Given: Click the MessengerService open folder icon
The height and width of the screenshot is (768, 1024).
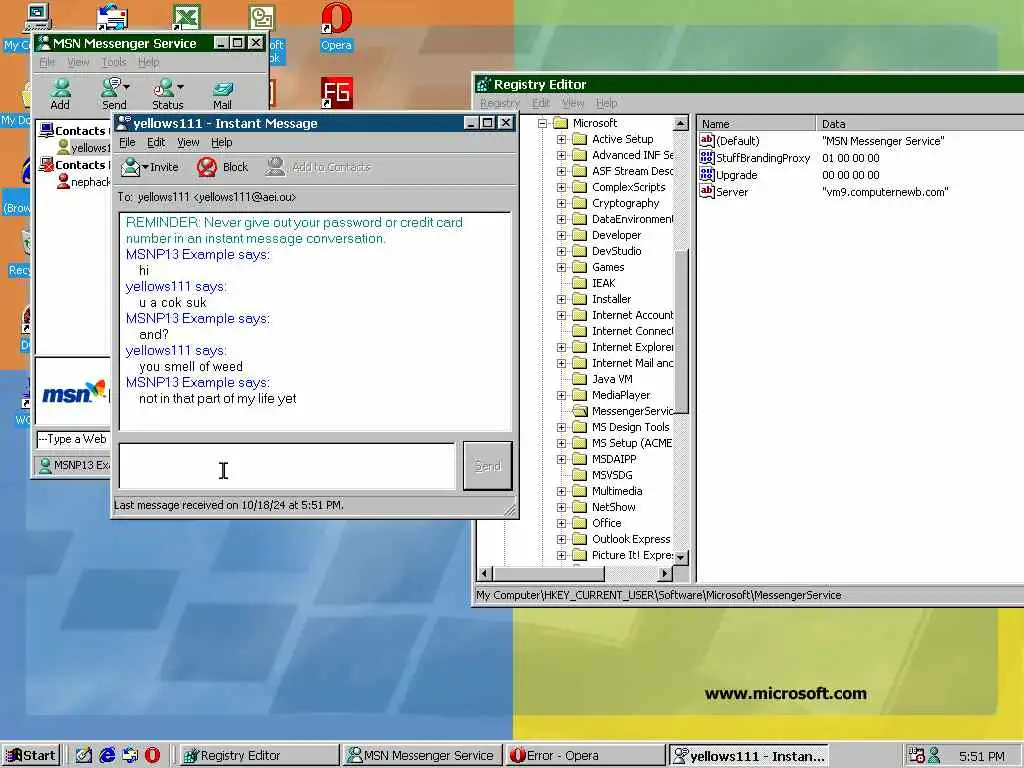Looking at the screenshot, I should point(580,411).
